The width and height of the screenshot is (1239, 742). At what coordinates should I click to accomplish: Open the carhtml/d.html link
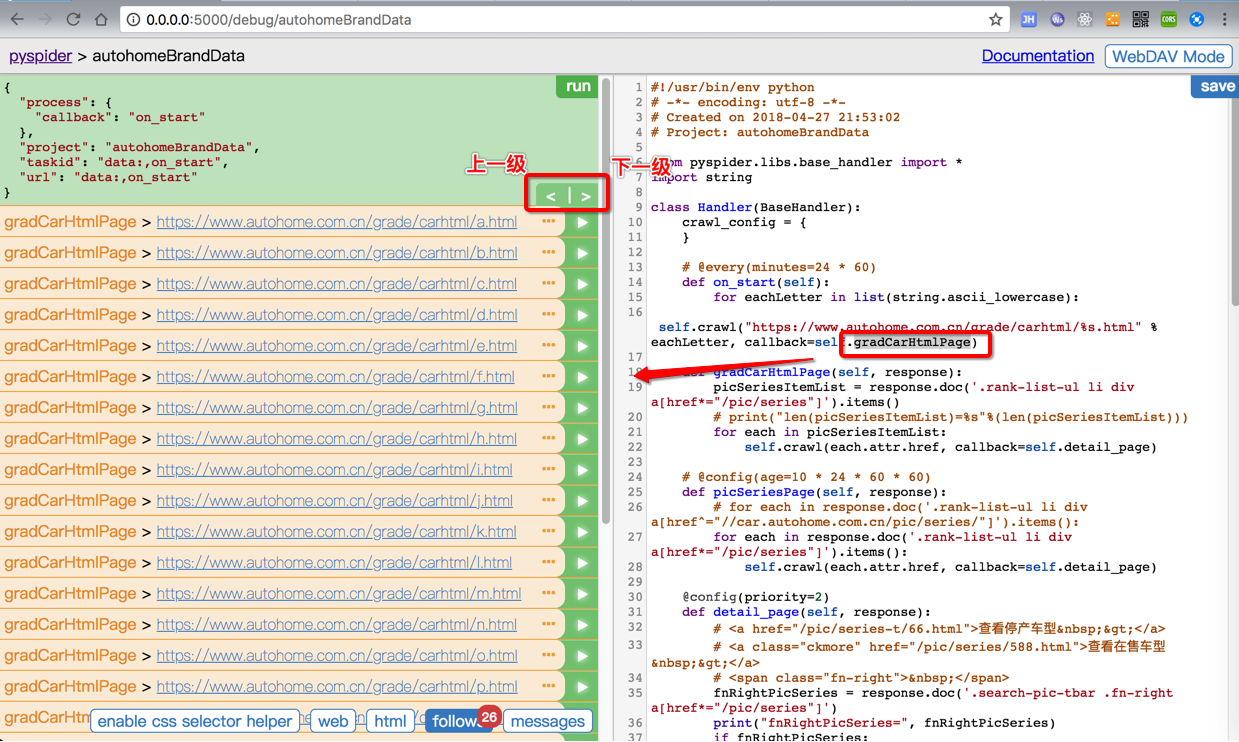(336, 315)
